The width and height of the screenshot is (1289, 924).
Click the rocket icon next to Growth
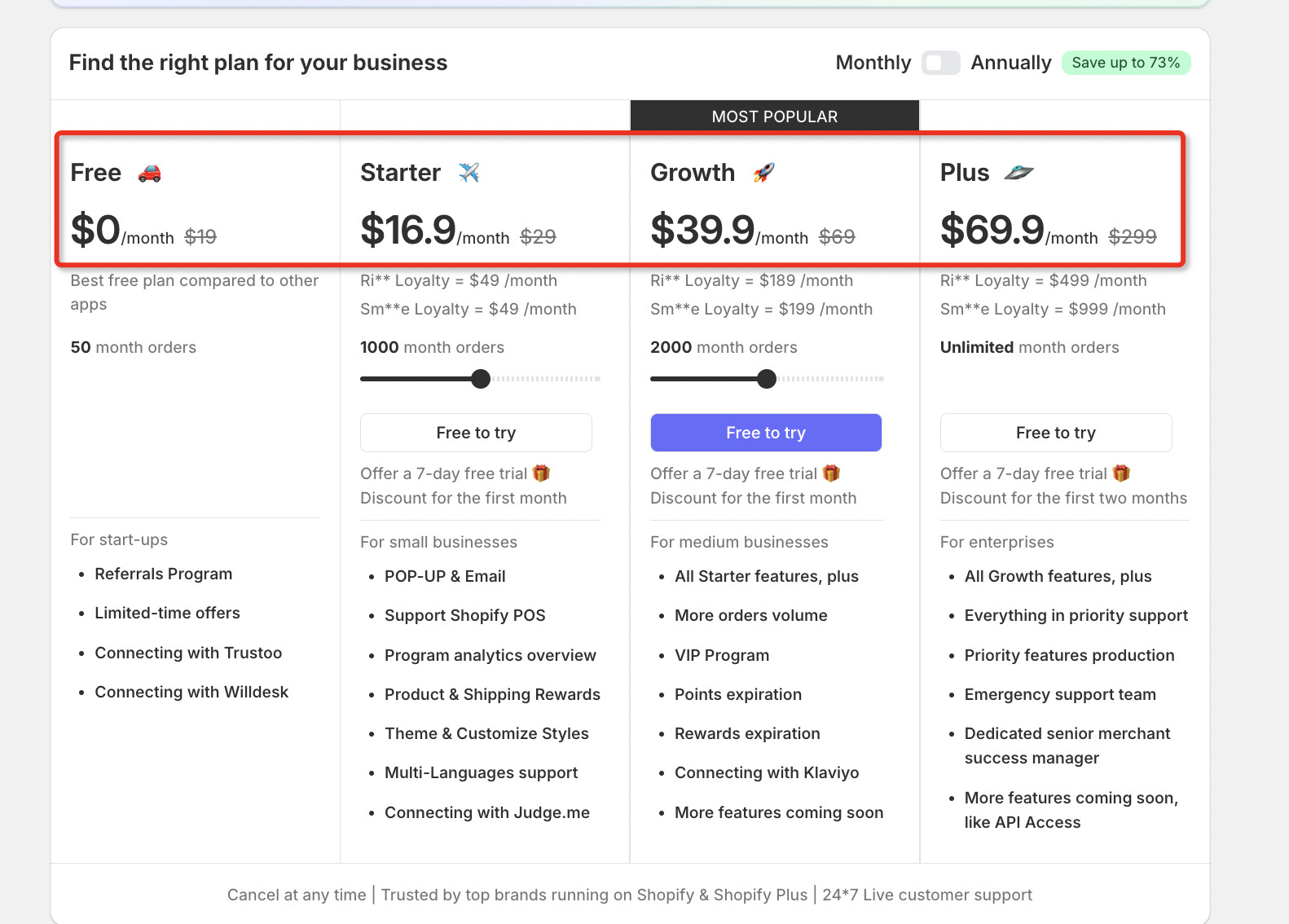[763, 172]
